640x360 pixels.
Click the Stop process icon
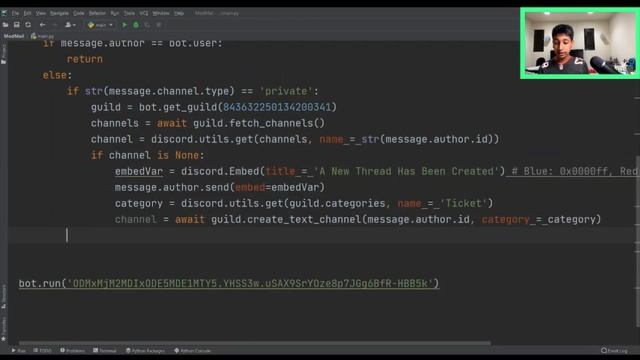tap(159, 25)
